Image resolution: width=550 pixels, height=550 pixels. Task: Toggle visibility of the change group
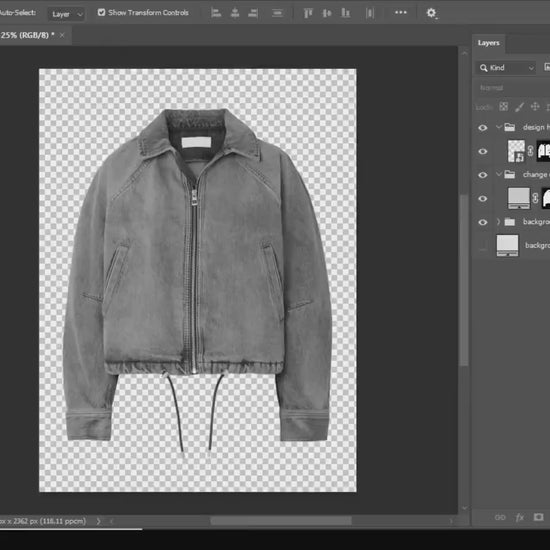pos(483,175)
